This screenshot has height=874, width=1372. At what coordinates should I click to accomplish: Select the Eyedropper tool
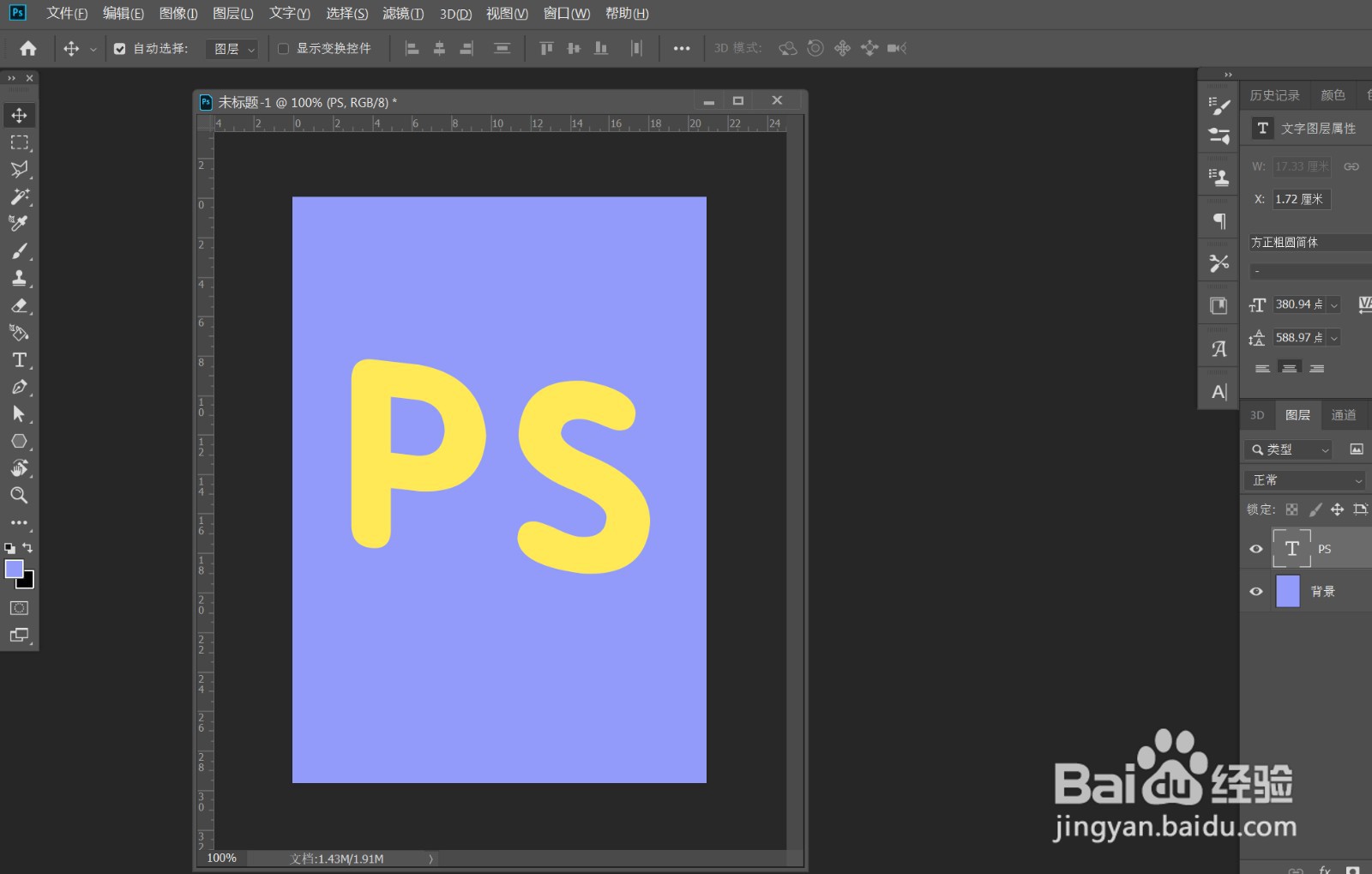pyautogui.click(x=19, y=223)
